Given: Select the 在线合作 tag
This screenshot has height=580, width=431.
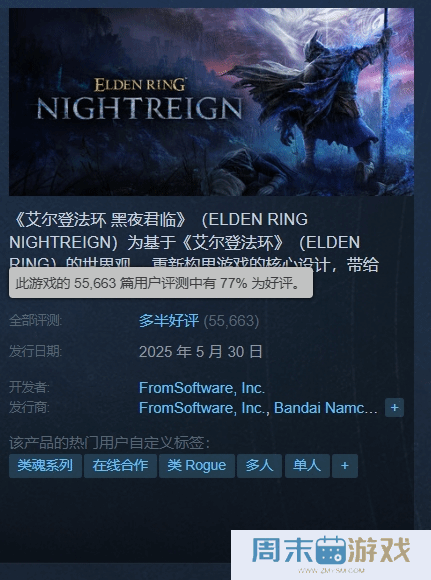Looking at the screenshot, I should coord(120,466).
